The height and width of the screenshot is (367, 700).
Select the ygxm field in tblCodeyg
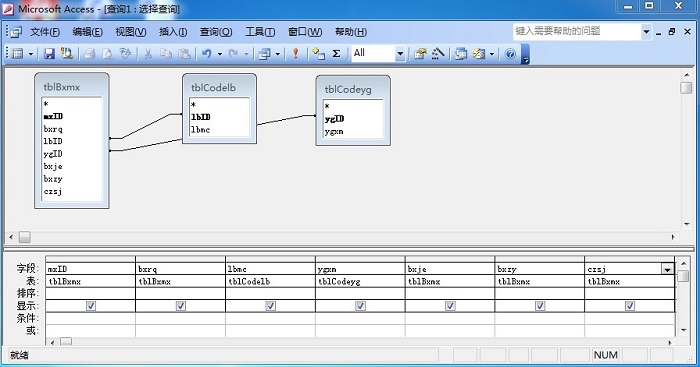pyautogui.click(x=334, y=131)
